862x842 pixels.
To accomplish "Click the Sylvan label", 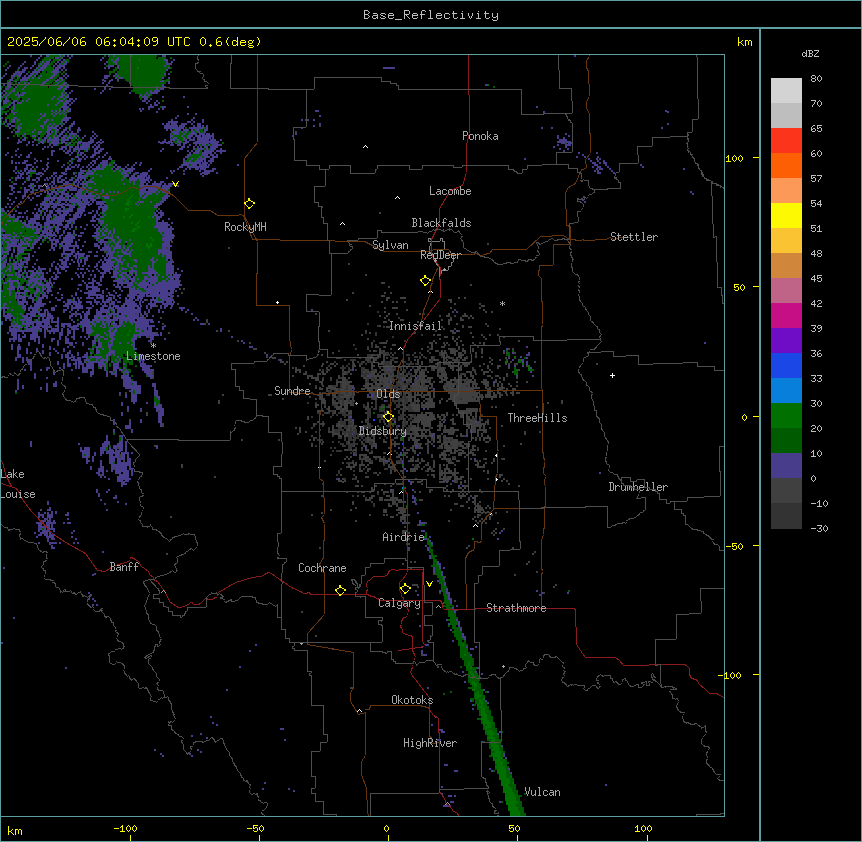I will pyautogui.click(x=390, y=245).
